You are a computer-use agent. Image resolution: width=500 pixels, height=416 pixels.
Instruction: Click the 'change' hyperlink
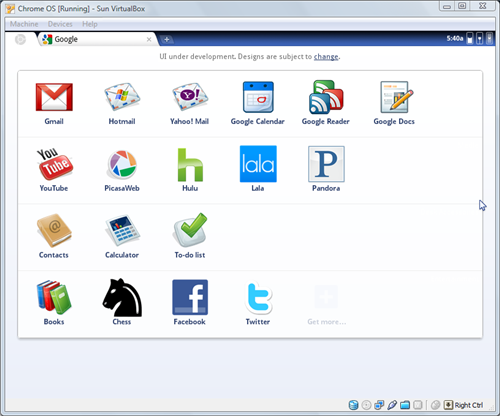(x=326, y=57)
